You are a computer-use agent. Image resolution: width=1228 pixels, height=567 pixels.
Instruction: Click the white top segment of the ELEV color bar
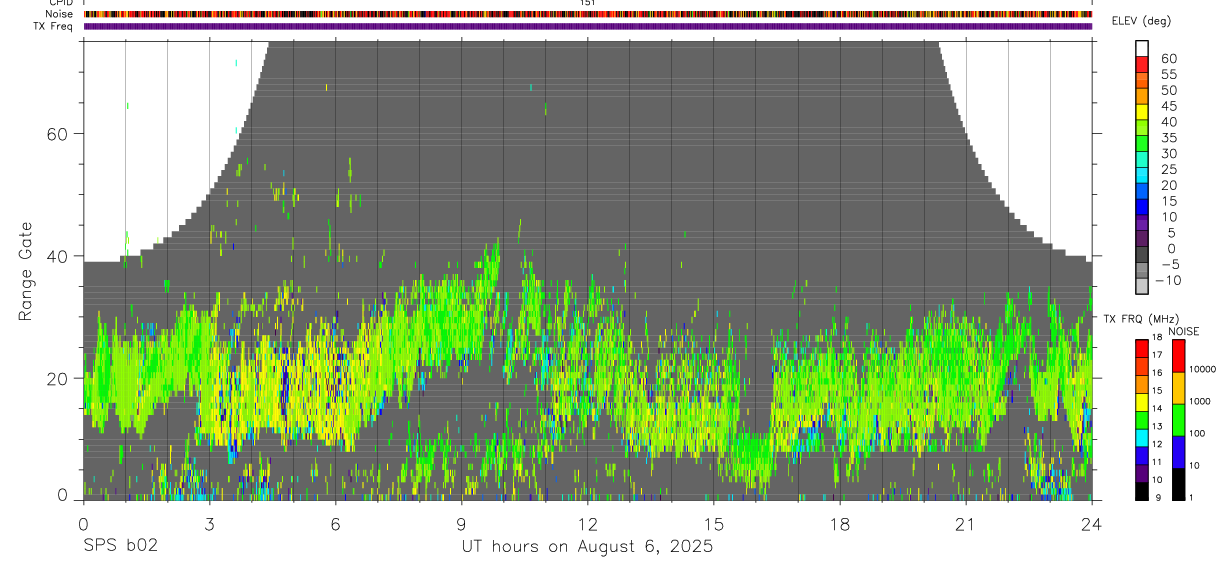[x=1142, y=49]
